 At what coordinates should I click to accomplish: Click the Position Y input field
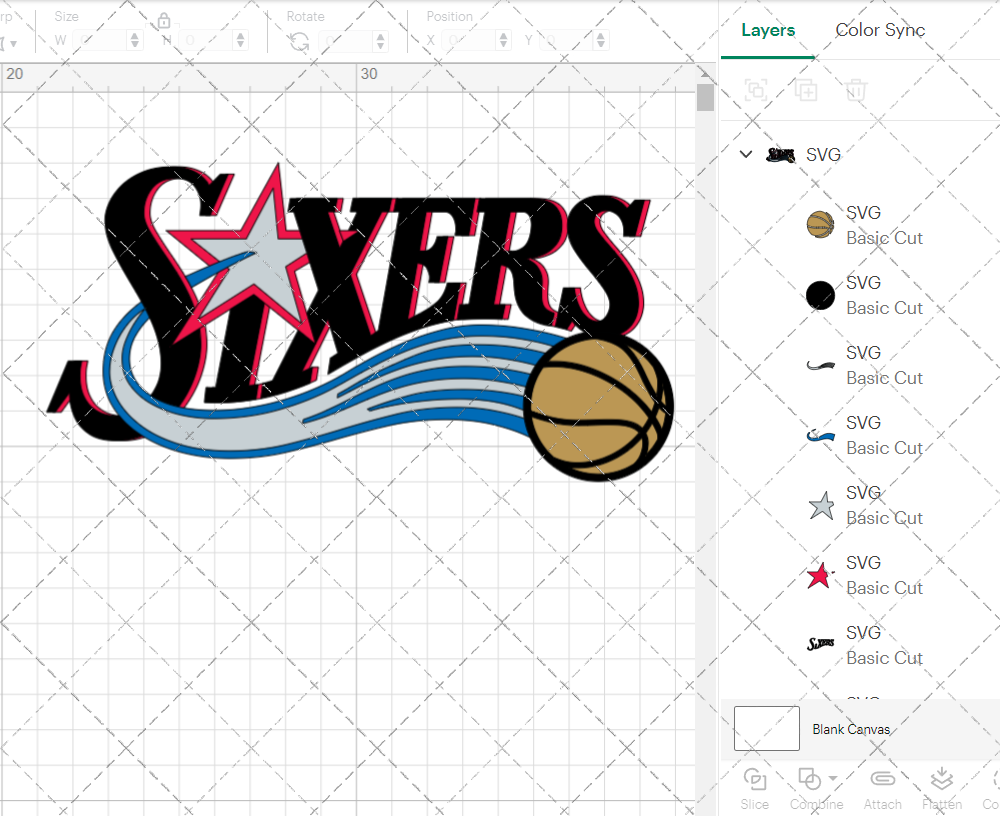click(567, 40)
